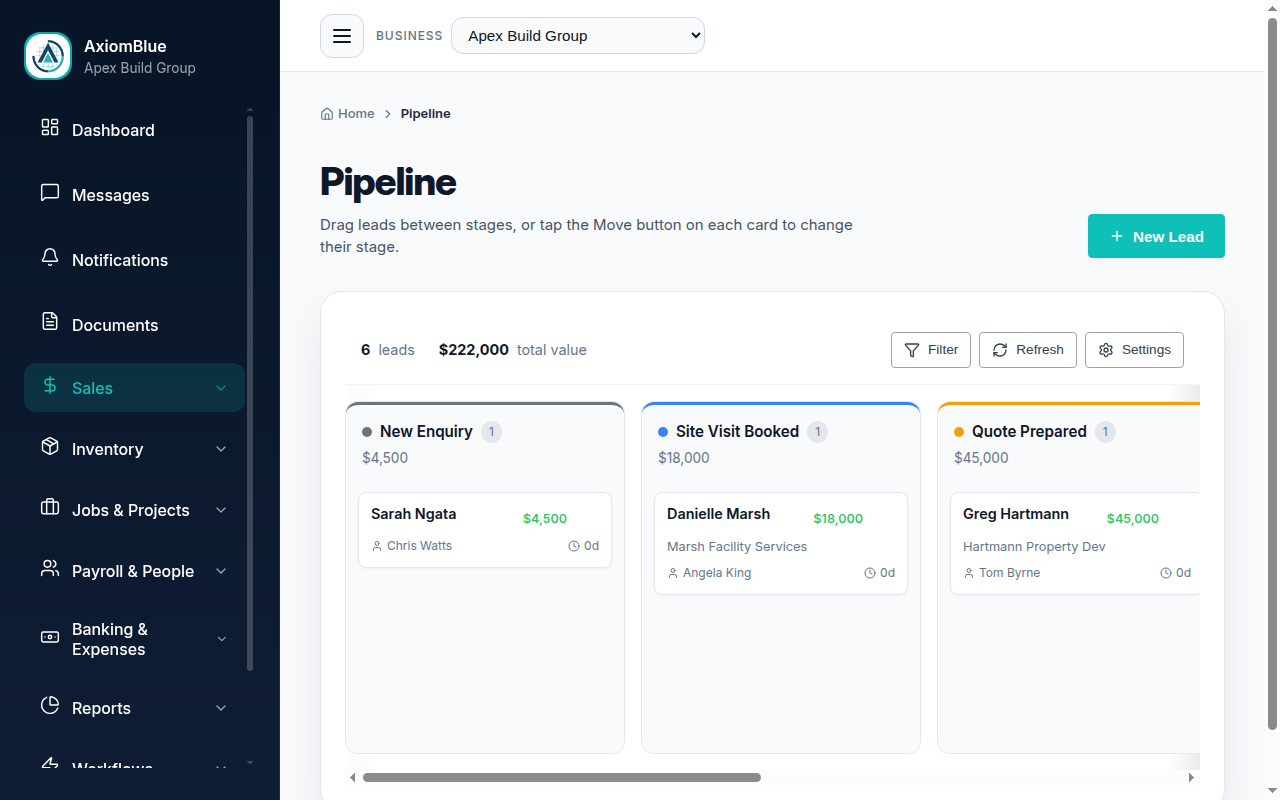Open Dashboard in the sidebar
This screenshot has height=800, width=1280.
(134, 130)
